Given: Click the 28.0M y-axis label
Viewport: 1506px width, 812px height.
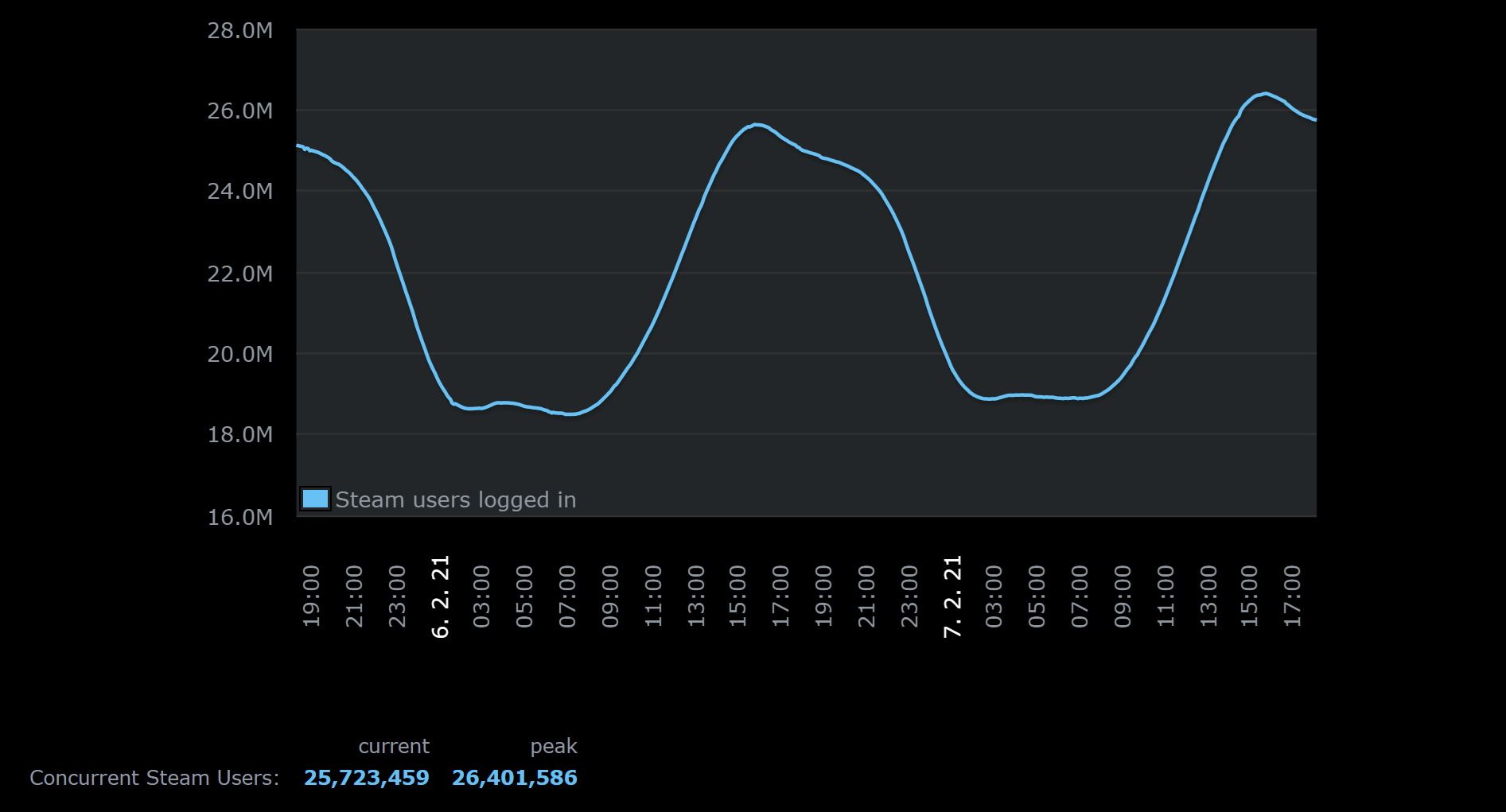Looking at the screenshot, I should click(x=239, y=31).
